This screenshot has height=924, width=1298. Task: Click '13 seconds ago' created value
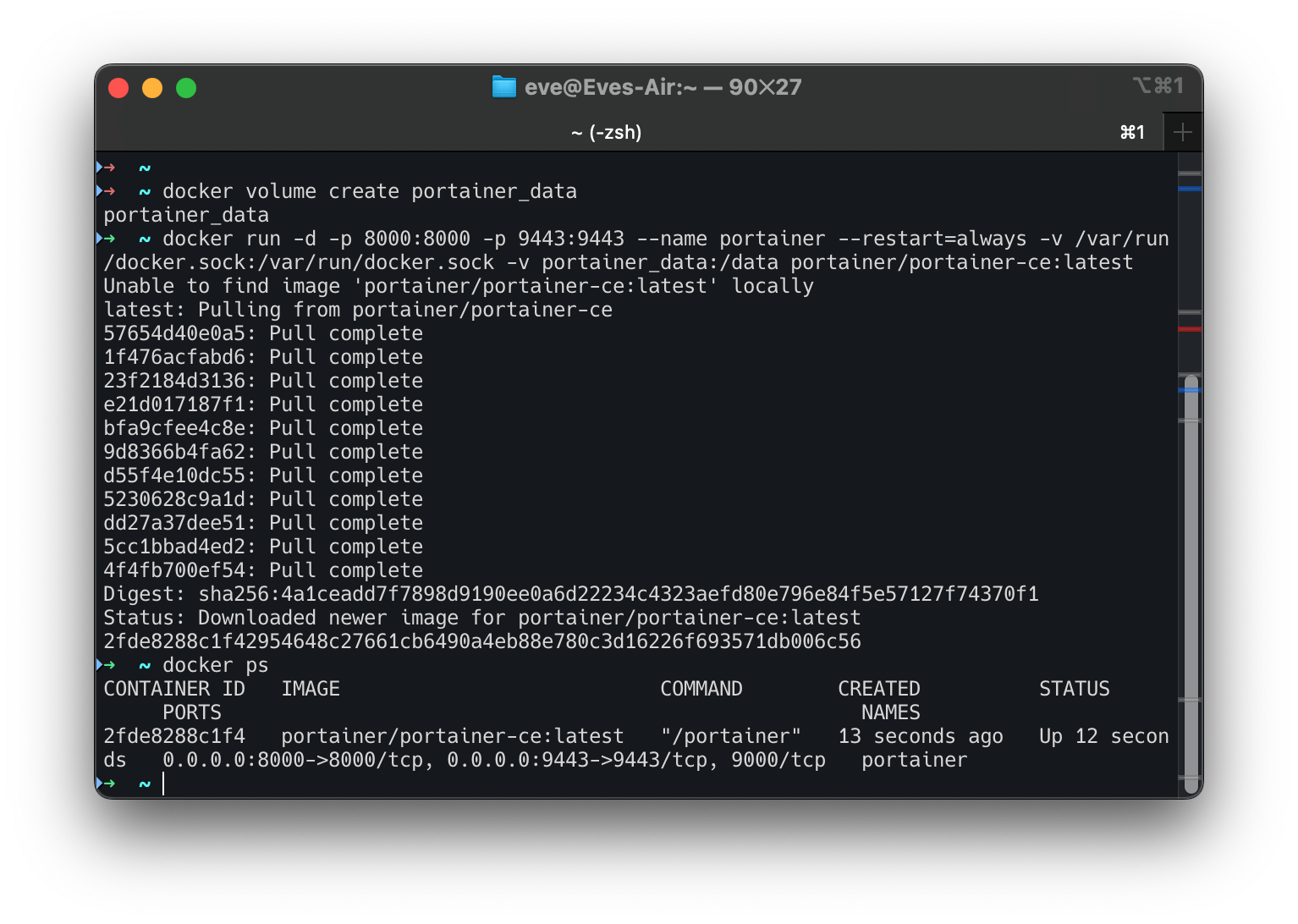(x=921, y=736)
